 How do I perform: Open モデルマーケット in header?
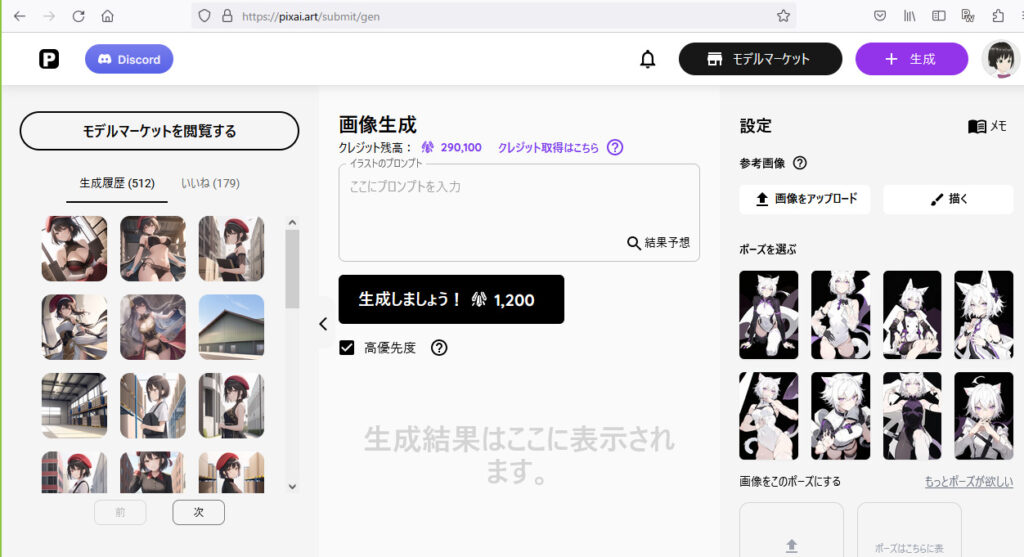tap(760, 59)
